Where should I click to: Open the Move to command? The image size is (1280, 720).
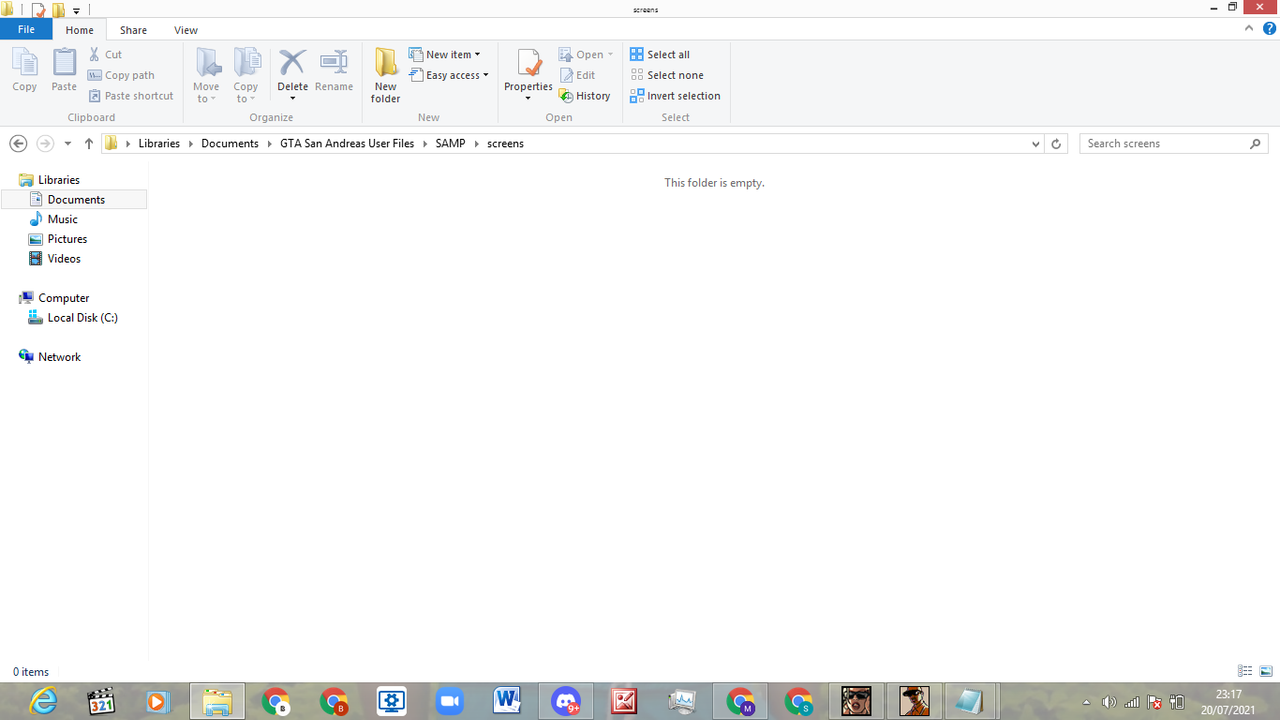pyautogui.click(x=207, y=75)
